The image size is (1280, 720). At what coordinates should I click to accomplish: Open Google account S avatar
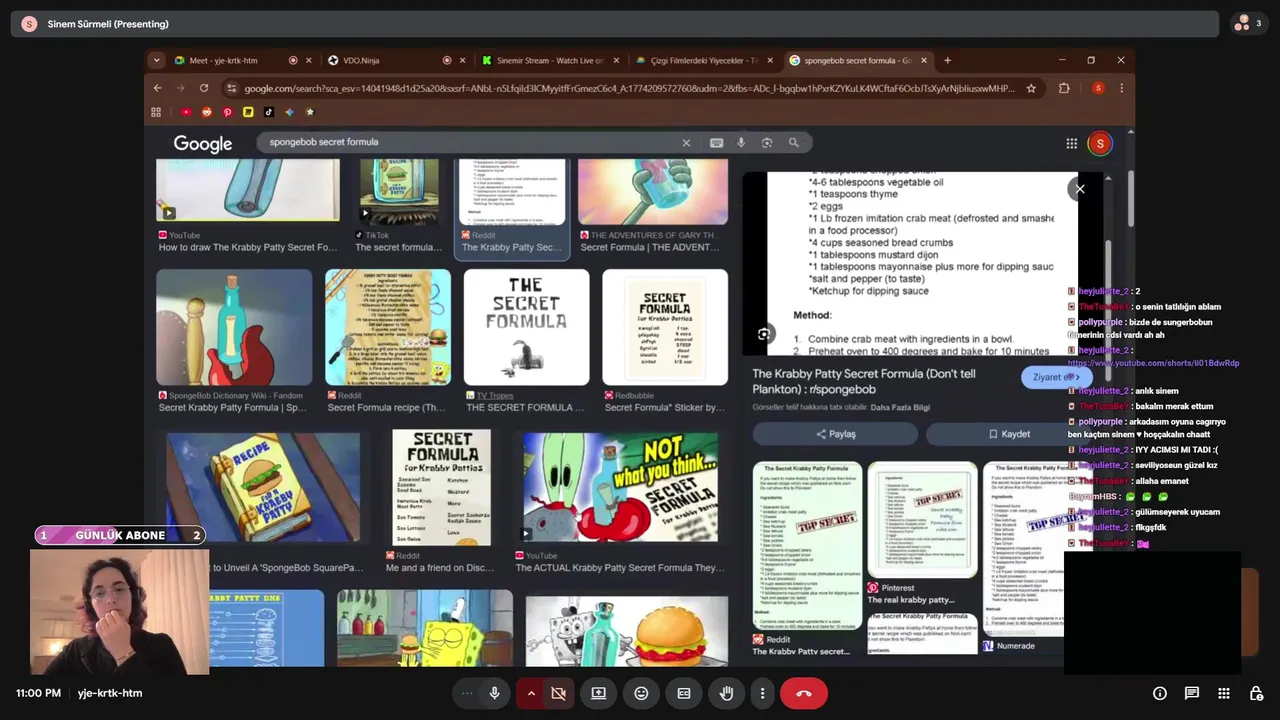(x=1100, y=143)
